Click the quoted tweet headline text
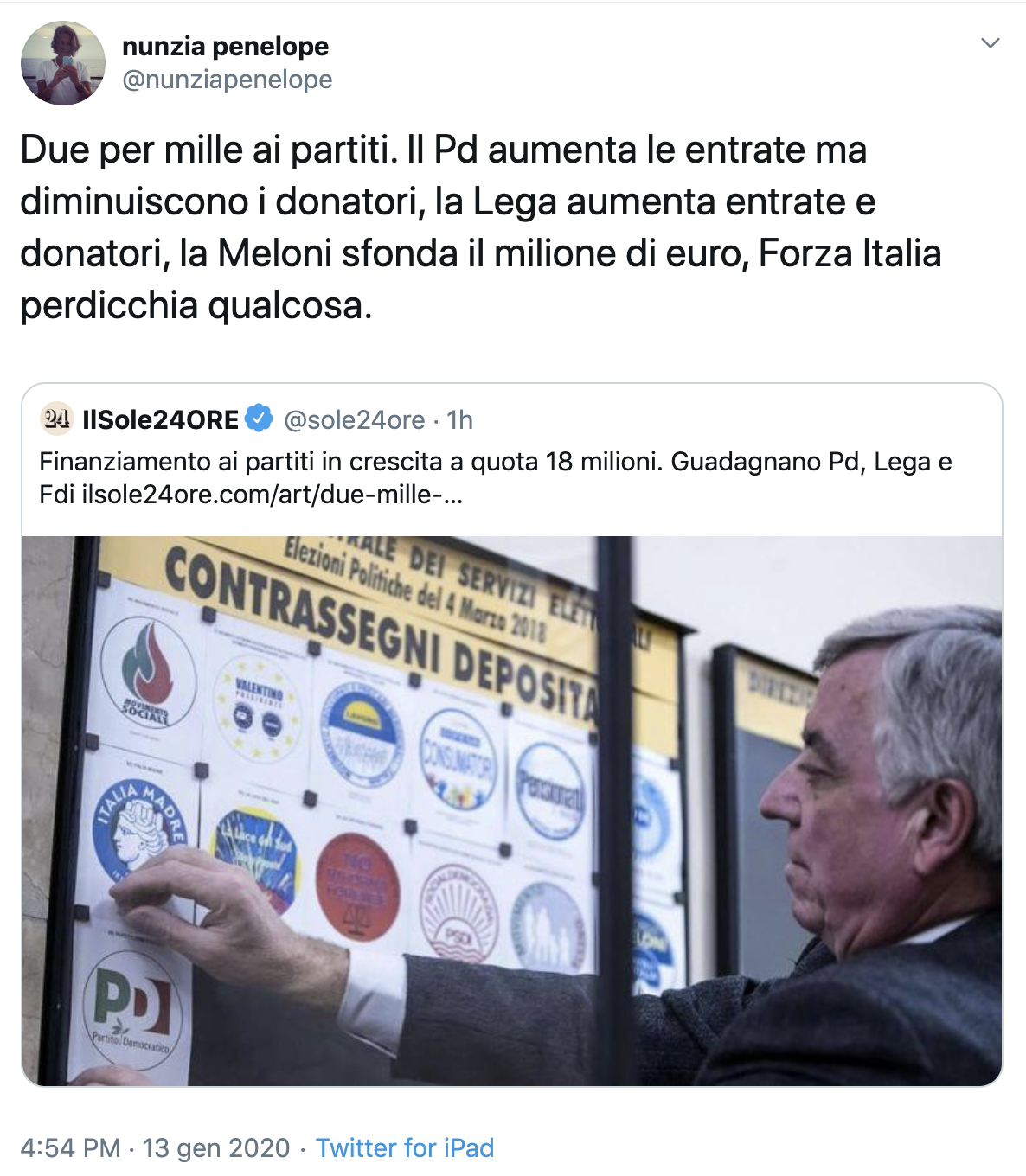Screen dimensions: 1026x1176 click(496, 478)
